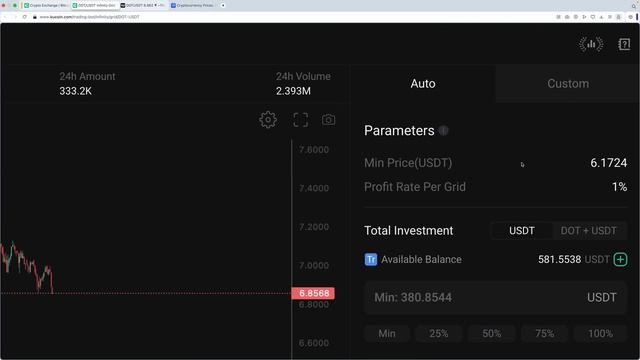
Task: Switch to the Custom tab
Action: (568, 83)
